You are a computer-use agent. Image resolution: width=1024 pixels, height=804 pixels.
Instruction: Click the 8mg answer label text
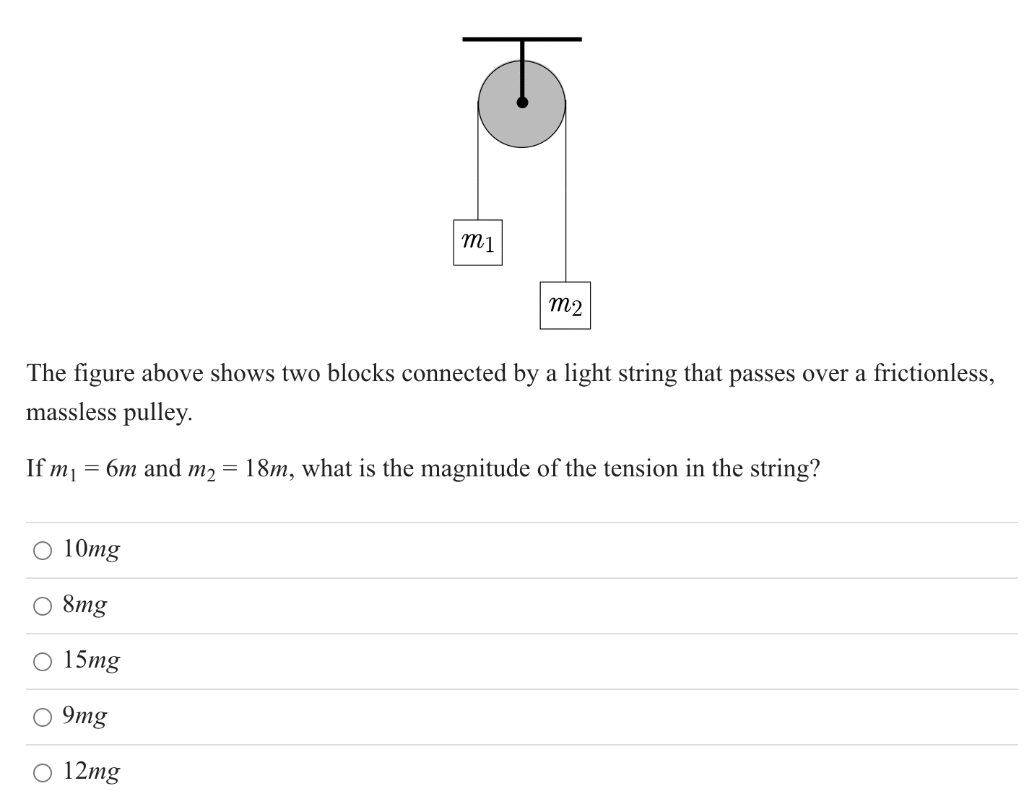point(85,605)
